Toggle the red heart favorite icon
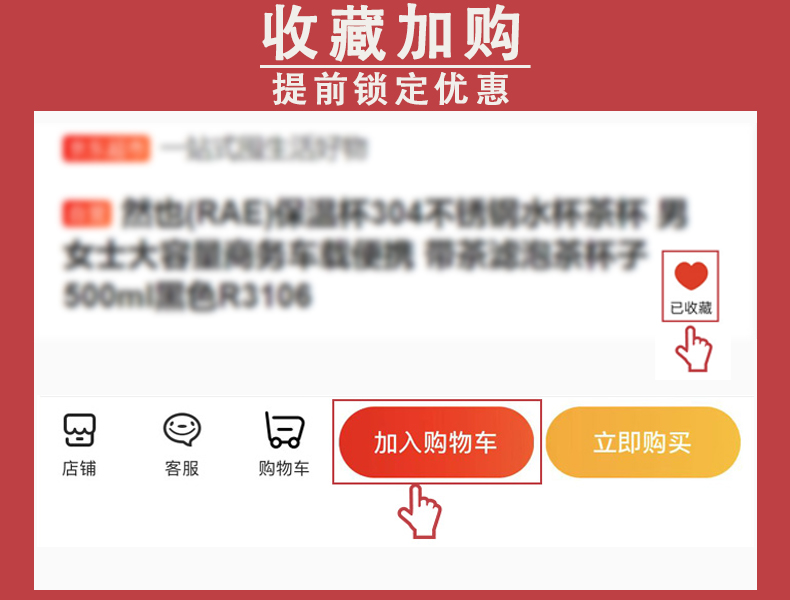The width and height of the screenshot is (790, 600). click(x=691, y=275)
